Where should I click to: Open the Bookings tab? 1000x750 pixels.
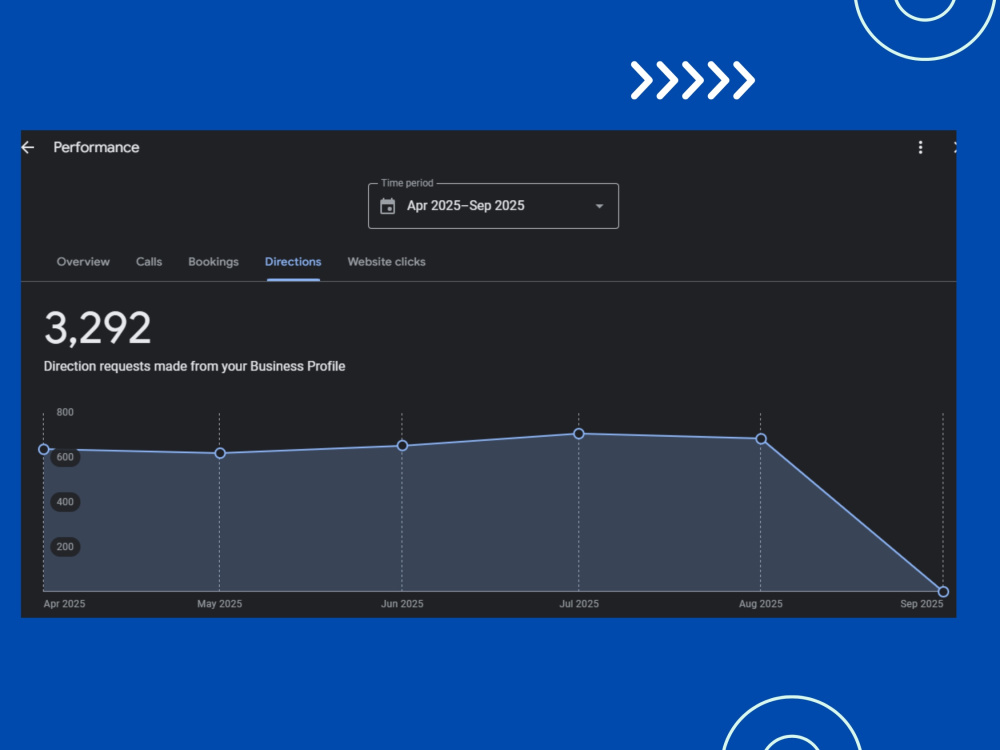pyautogui.click(x=213, y=262)
